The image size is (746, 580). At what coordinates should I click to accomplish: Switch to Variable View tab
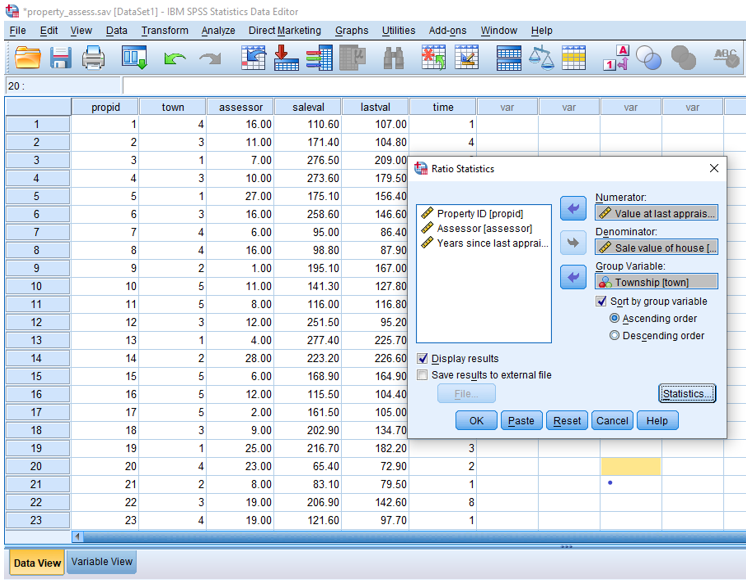pyautogui.click(x=102, y=562)
